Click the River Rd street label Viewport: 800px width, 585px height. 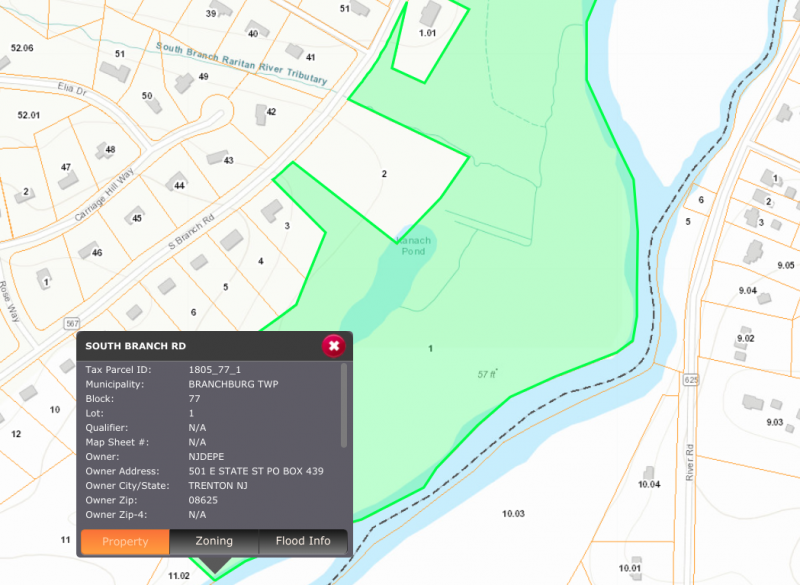(x=689, y=462)
